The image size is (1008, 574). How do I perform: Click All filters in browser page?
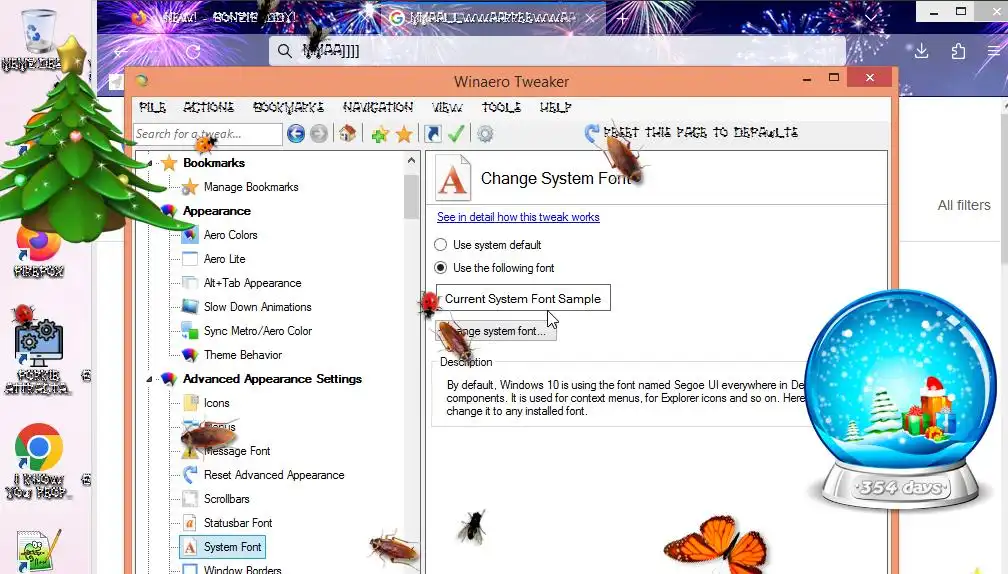(964, 205)
